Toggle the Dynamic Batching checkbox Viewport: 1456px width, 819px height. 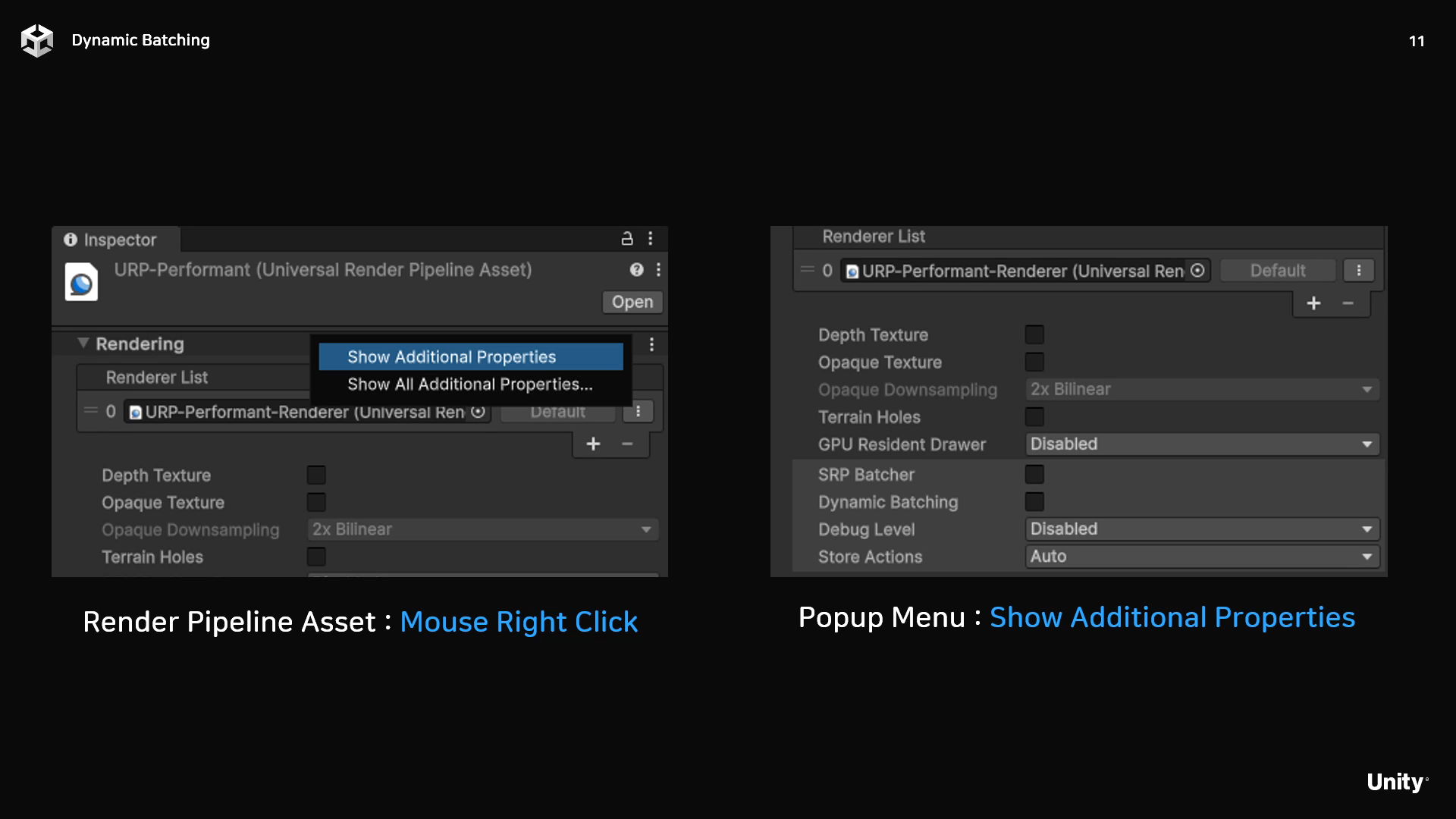click(x=1034, y=502)
